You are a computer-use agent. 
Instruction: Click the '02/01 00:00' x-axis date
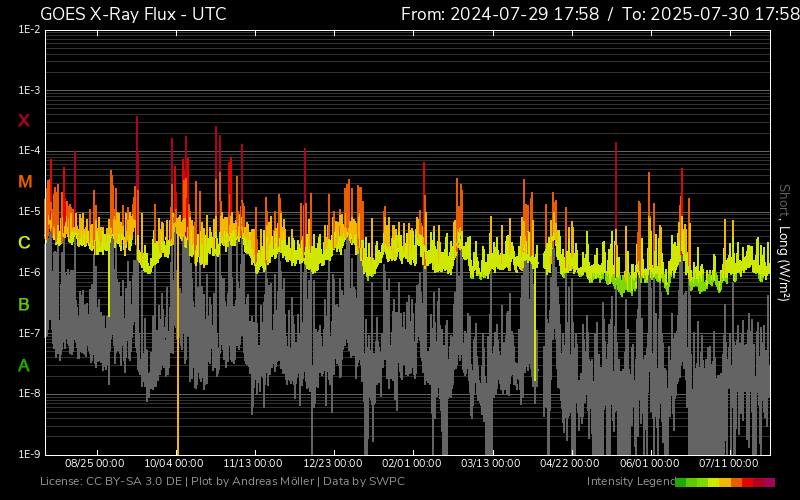tap(412, 463)
